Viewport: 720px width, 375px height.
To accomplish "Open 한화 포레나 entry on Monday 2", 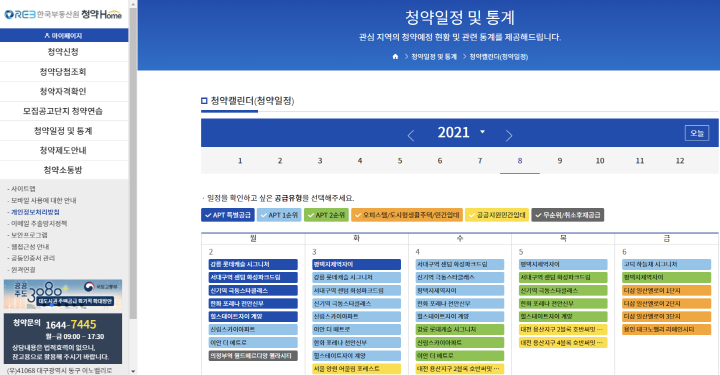I will pyautogui.click(x=253, y=303).
